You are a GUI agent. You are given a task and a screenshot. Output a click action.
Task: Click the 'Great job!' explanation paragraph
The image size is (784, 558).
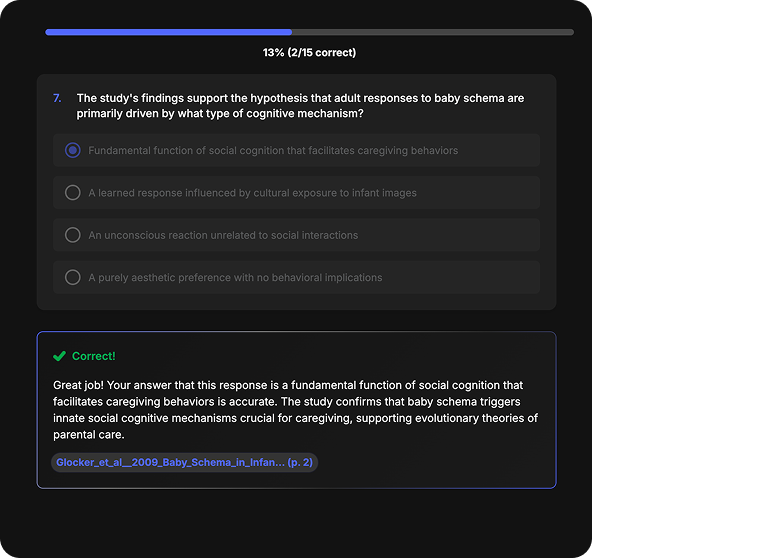[296, 410]
